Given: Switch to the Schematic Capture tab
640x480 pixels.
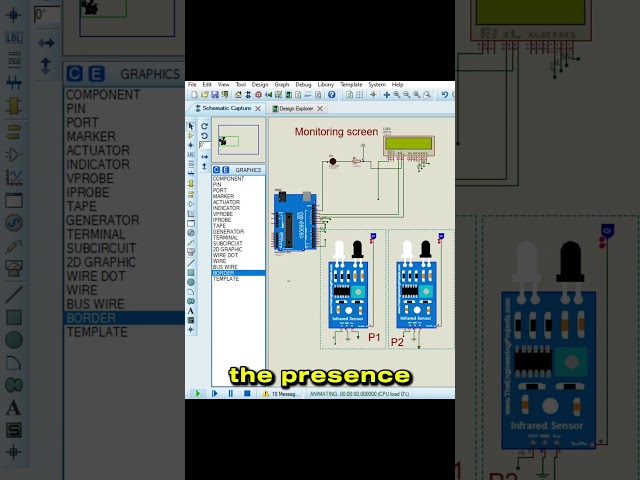Looking at the screenshot, I should [x=227, y=108].
